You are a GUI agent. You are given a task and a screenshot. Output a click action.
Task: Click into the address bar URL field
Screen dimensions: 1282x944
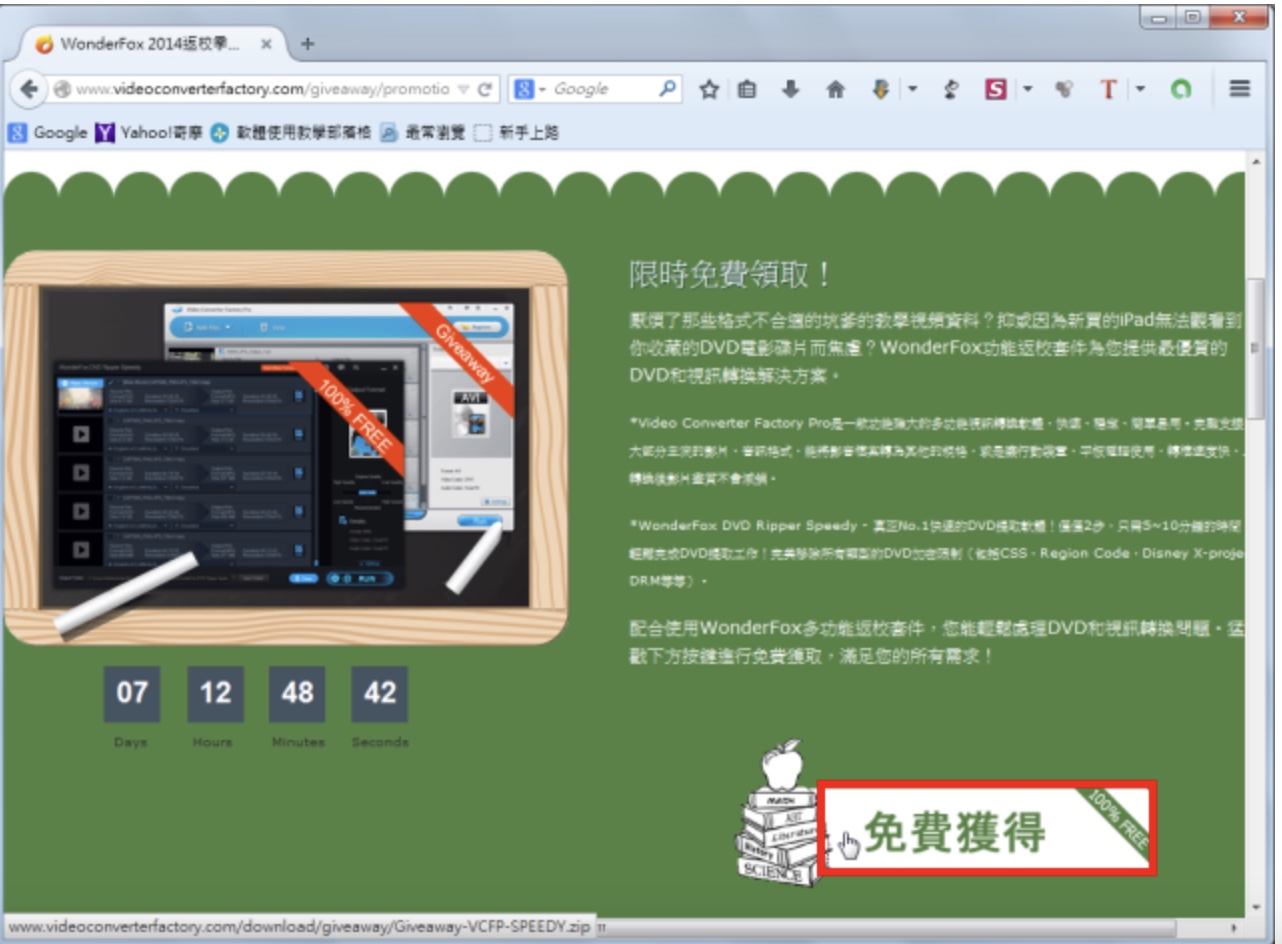[x=262, y=90]
